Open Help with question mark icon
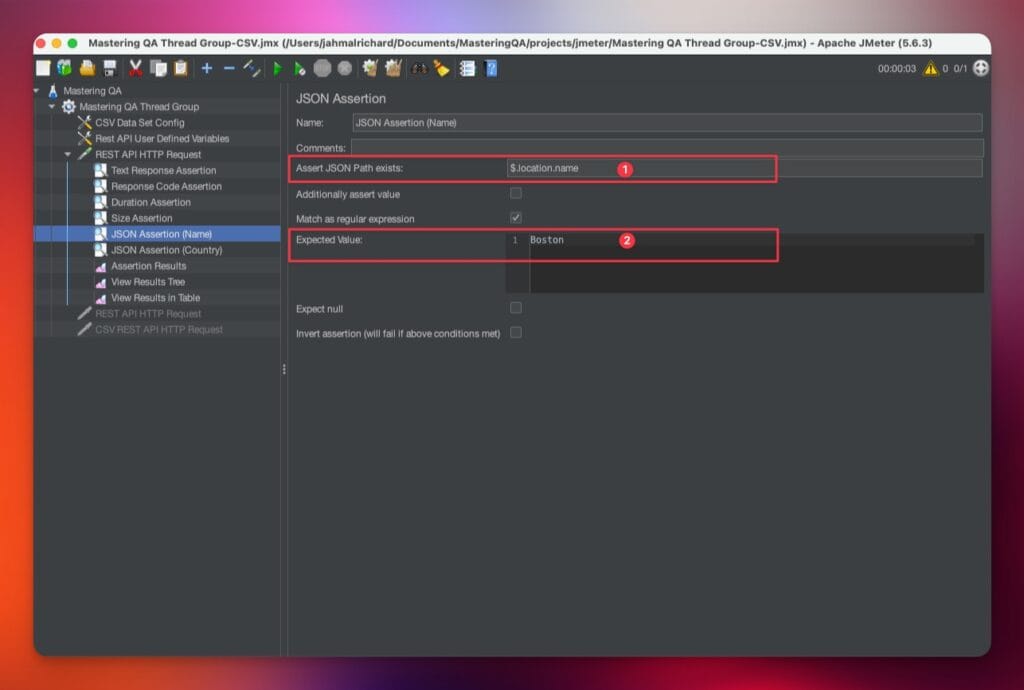 pyautogui.click(x=491, y=68)
